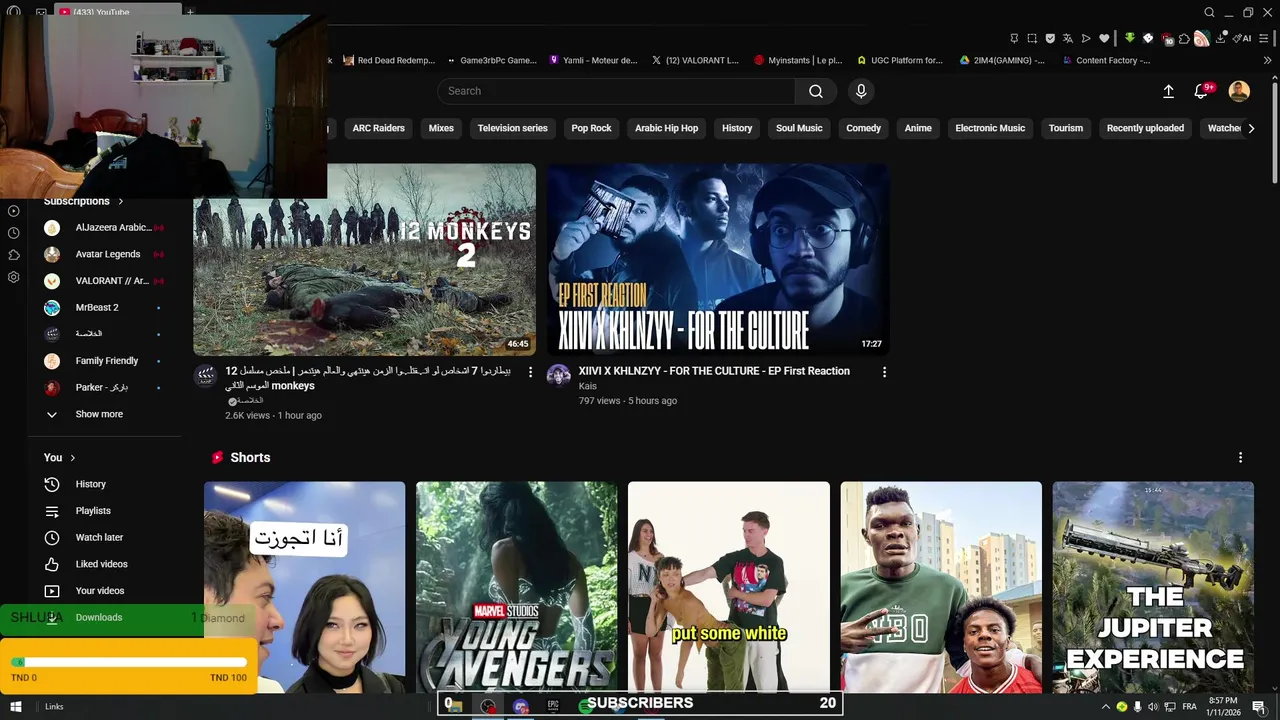Click the 8:57 PM taskbar clock

1223,707
